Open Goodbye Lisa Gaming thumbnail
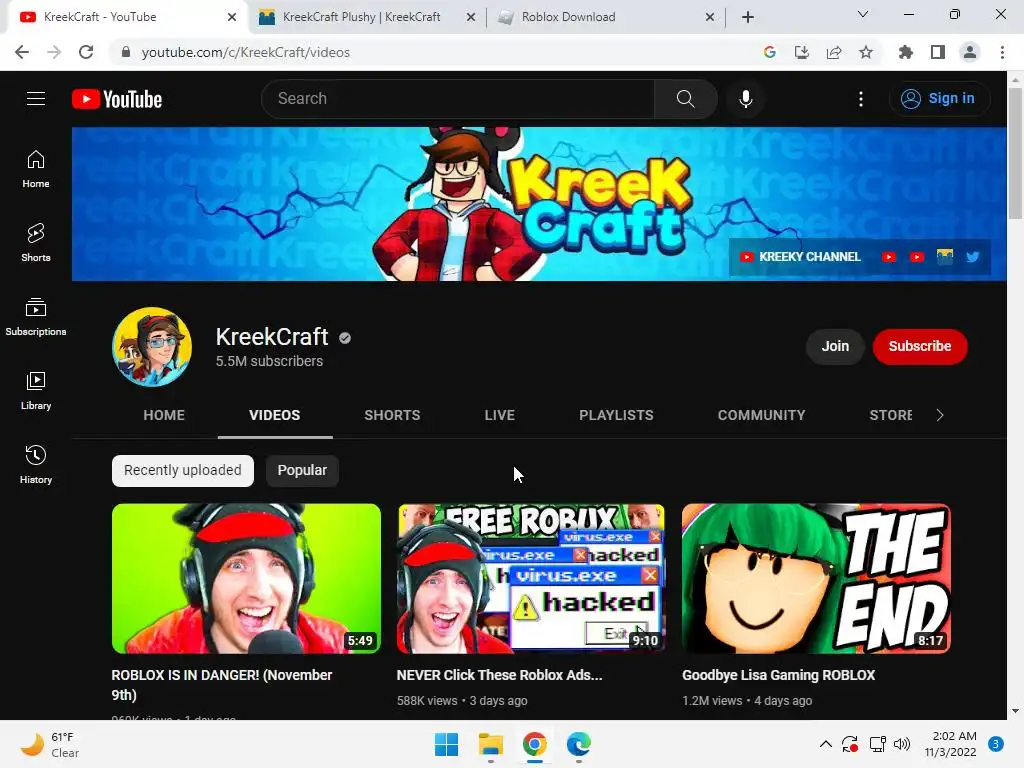 point(816,579)
